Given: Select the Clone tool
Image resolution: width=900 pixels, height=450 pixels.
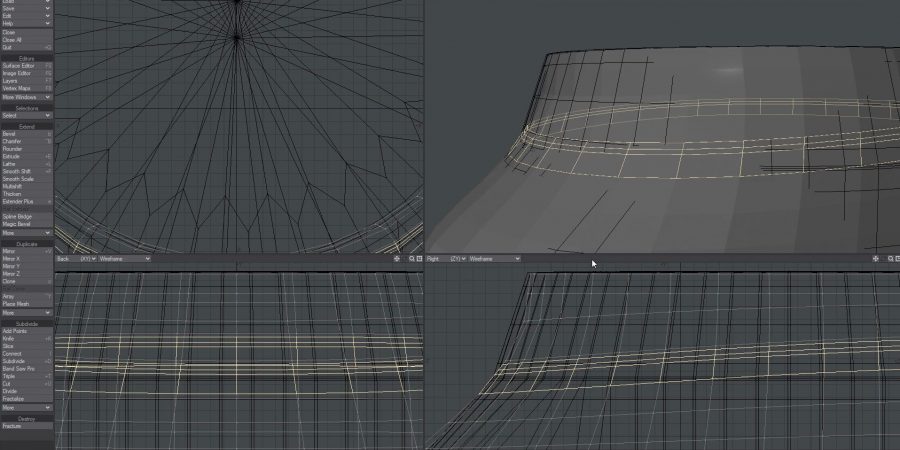Looking at the screenshot, I should coord(26,281).
